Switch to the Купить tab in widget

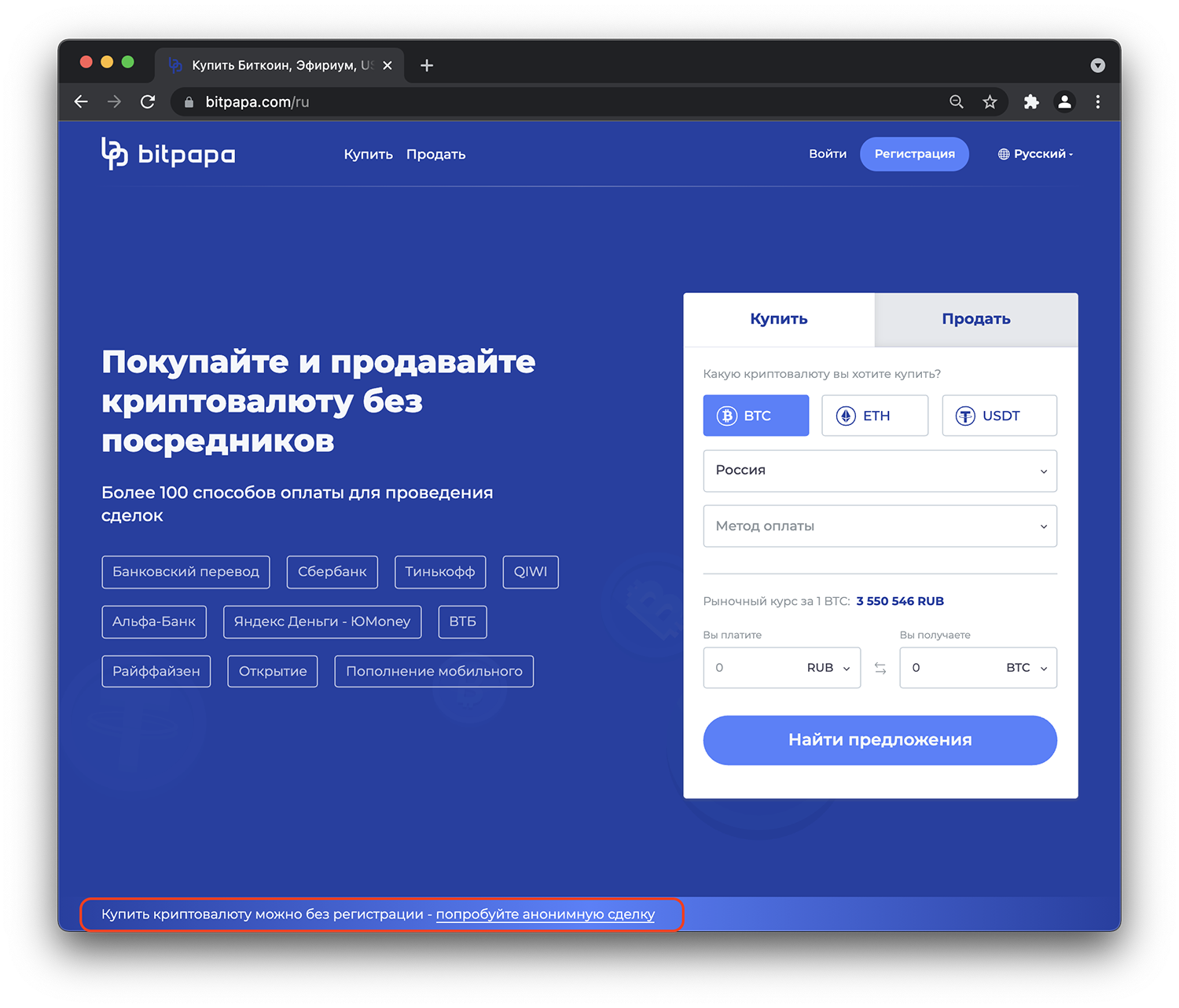click(x=779, y=319)
